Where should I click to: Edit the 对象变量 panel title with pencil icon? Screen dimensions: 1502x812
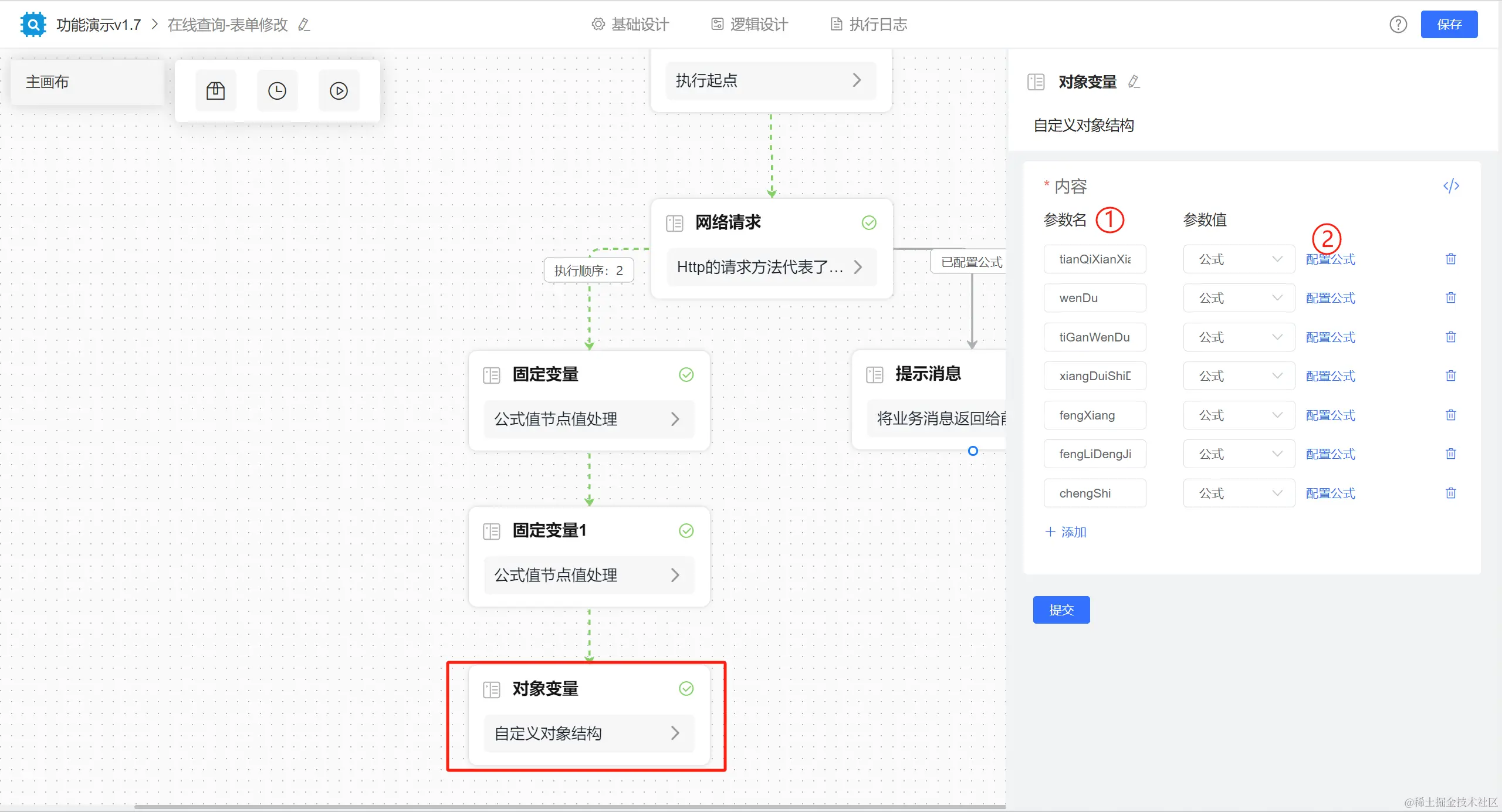coord(1134,82)
